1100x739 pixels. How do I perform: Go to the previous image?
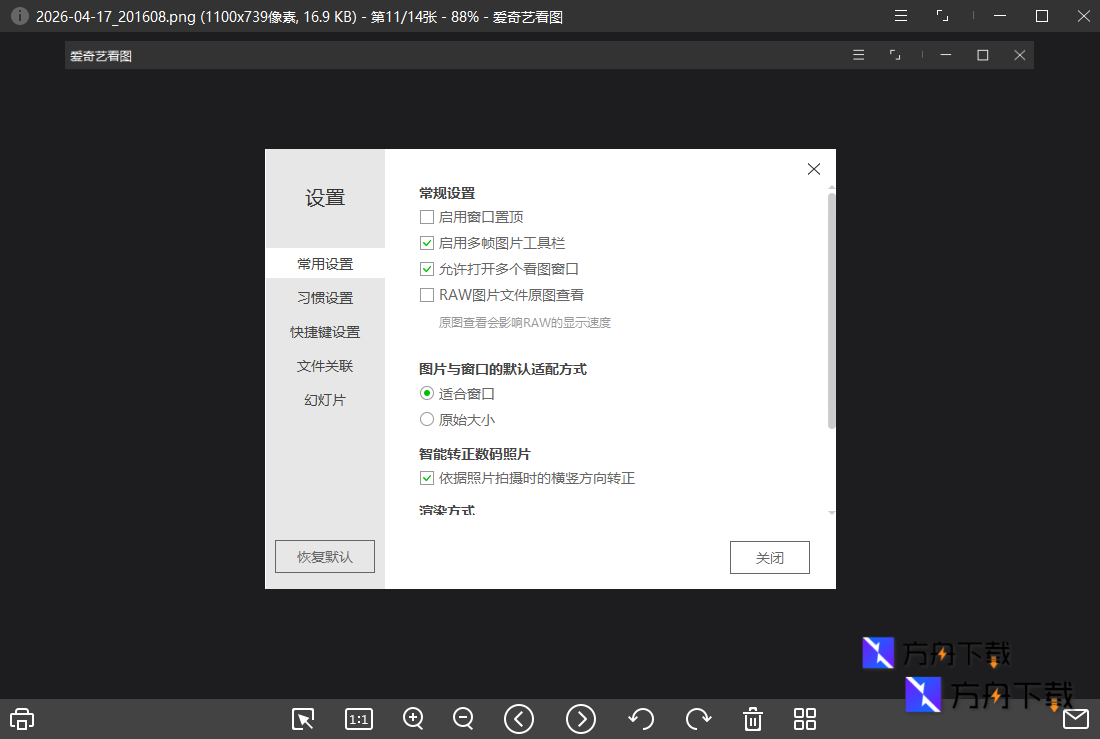pos(519,719)
